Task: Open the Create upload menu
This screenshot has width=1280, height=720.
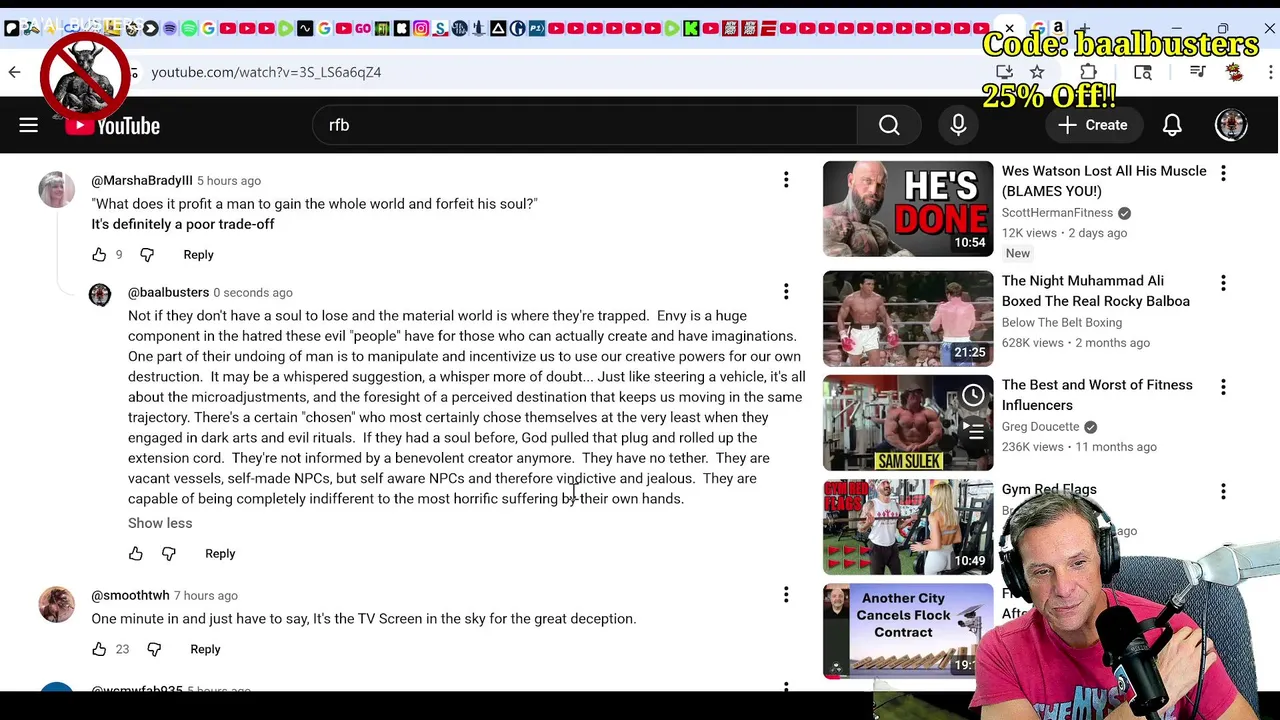Action: click(x=1093, y=125)
